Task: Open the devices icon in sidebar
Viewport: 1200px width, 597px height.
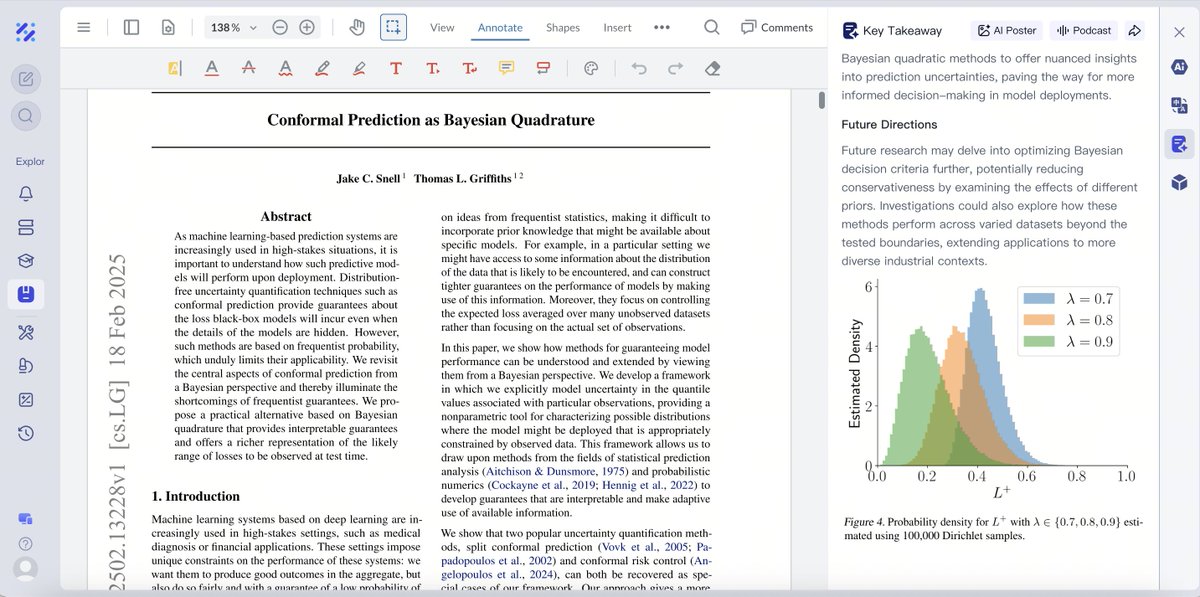Action: pyautogui.click(x=26, y=519)
